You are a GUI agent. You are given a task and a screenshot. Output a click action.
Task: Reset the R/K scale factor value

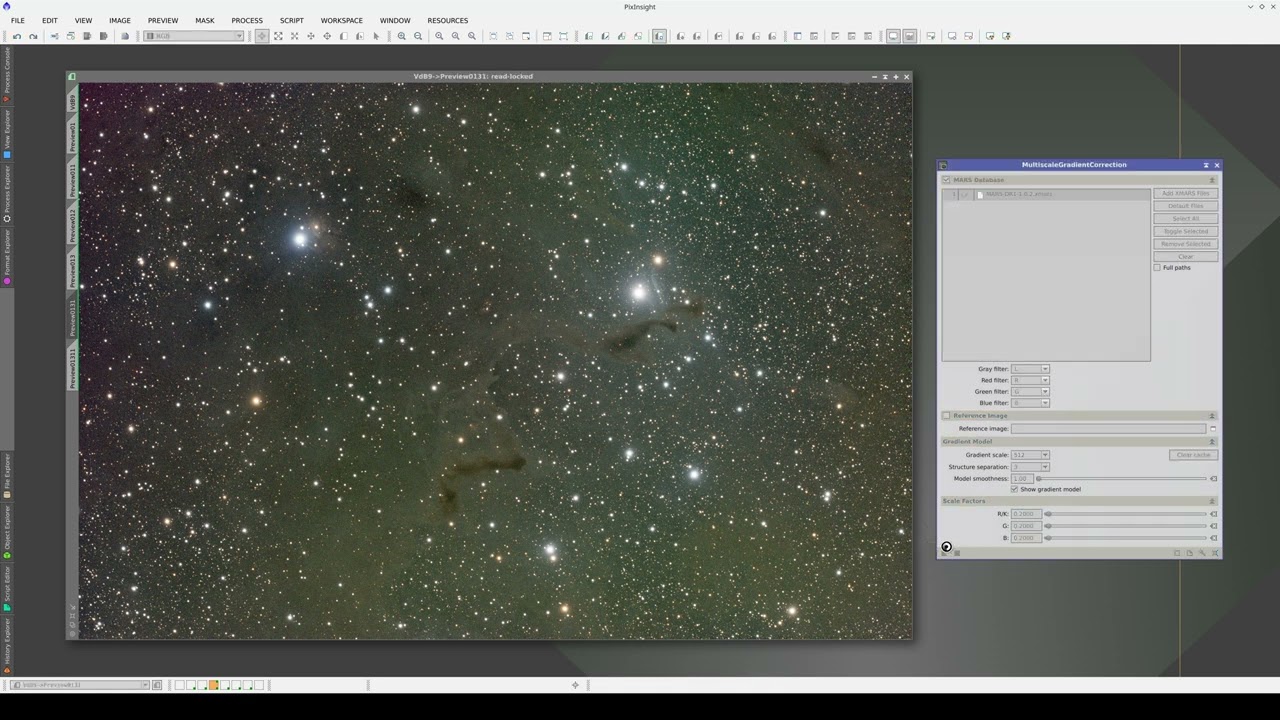pyautogui.click(x=1213, y=514)
